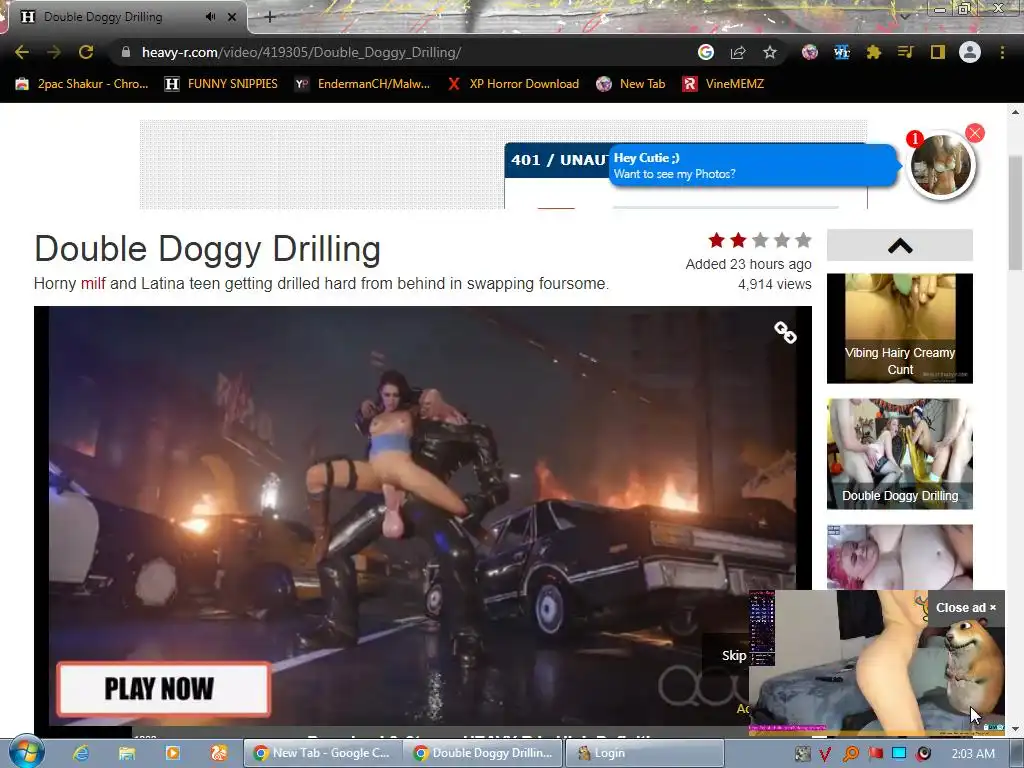View site information via the lock icon

pyautogui.click(x=126, y=52)
